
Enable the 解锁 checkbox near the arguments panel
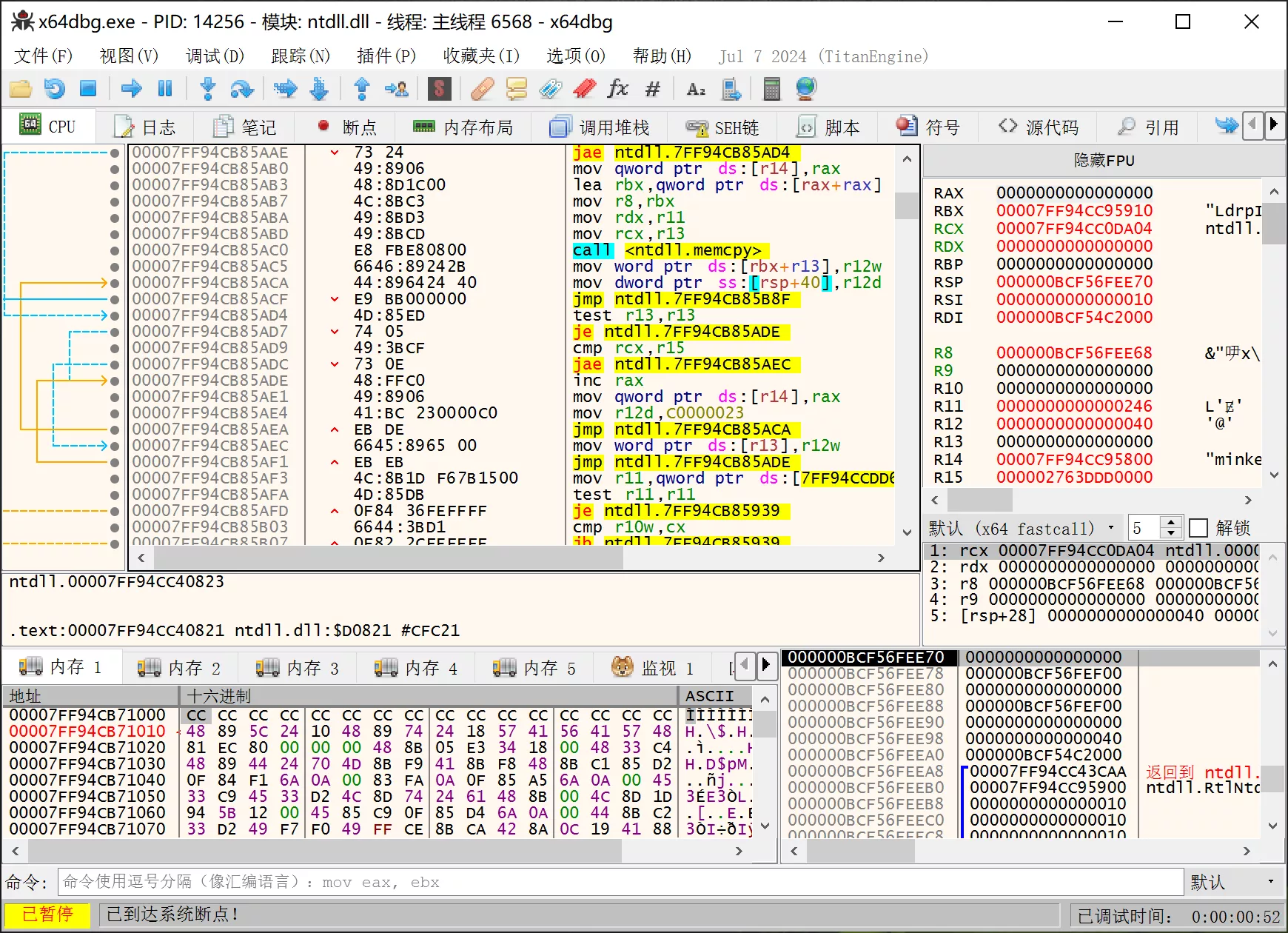(x=1200, y=527)
